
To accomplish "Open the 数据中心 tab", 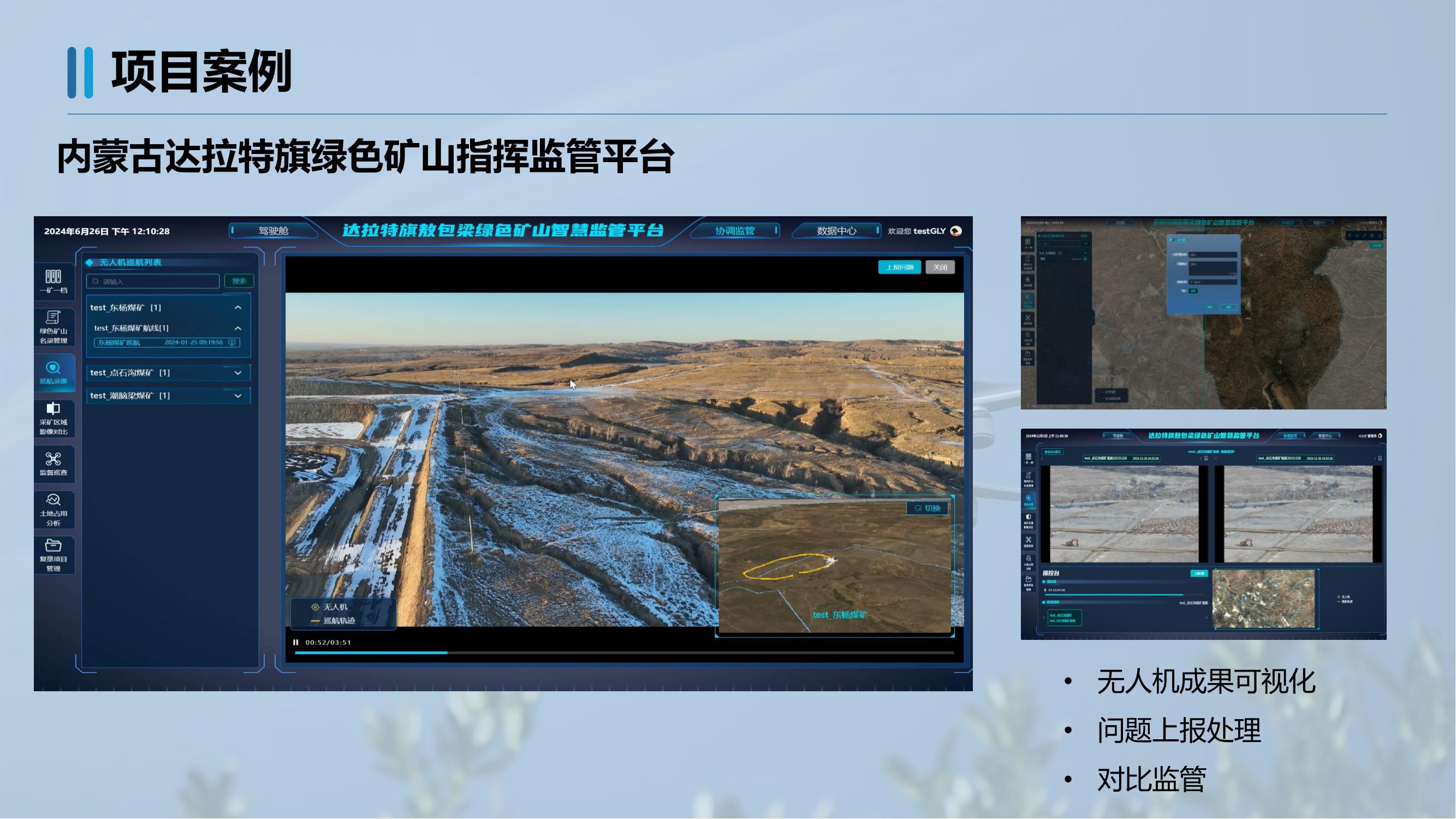I will click(x=836, y=230).
